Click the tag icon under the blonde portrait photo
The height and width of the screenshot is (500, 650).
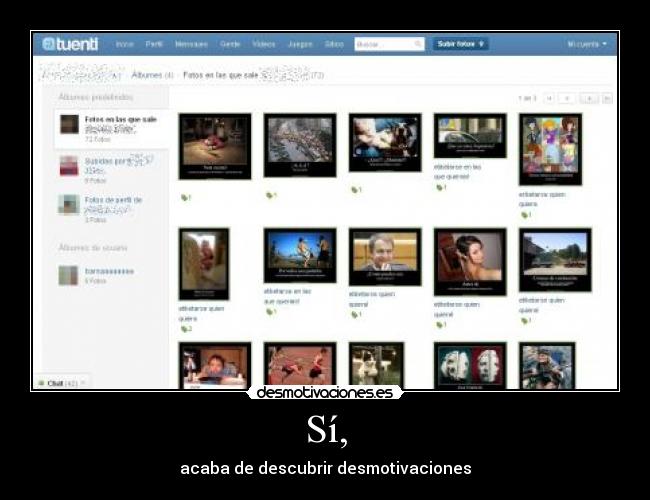pyautogui.click(x=184, y=329)
